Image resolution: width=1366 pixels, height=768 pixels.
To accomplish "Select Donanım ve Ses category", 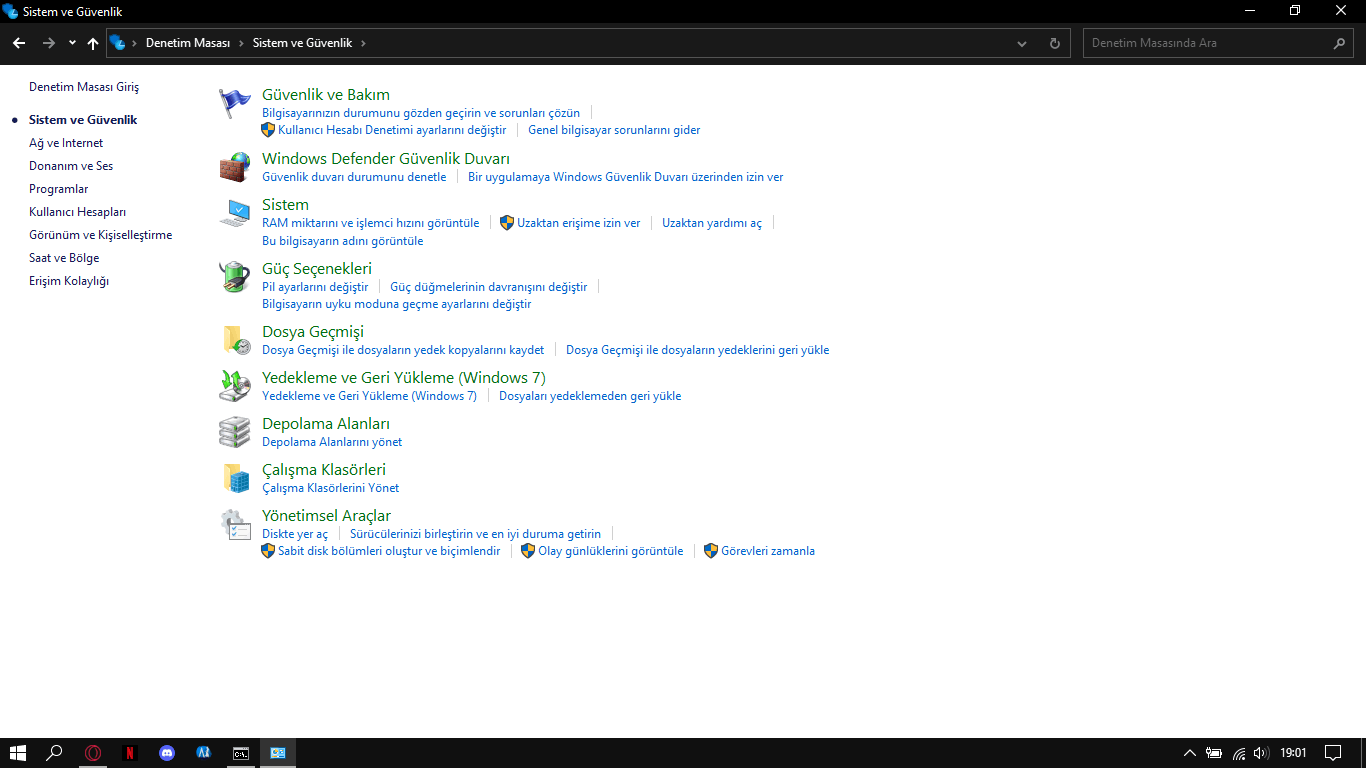I will (71, 166).
